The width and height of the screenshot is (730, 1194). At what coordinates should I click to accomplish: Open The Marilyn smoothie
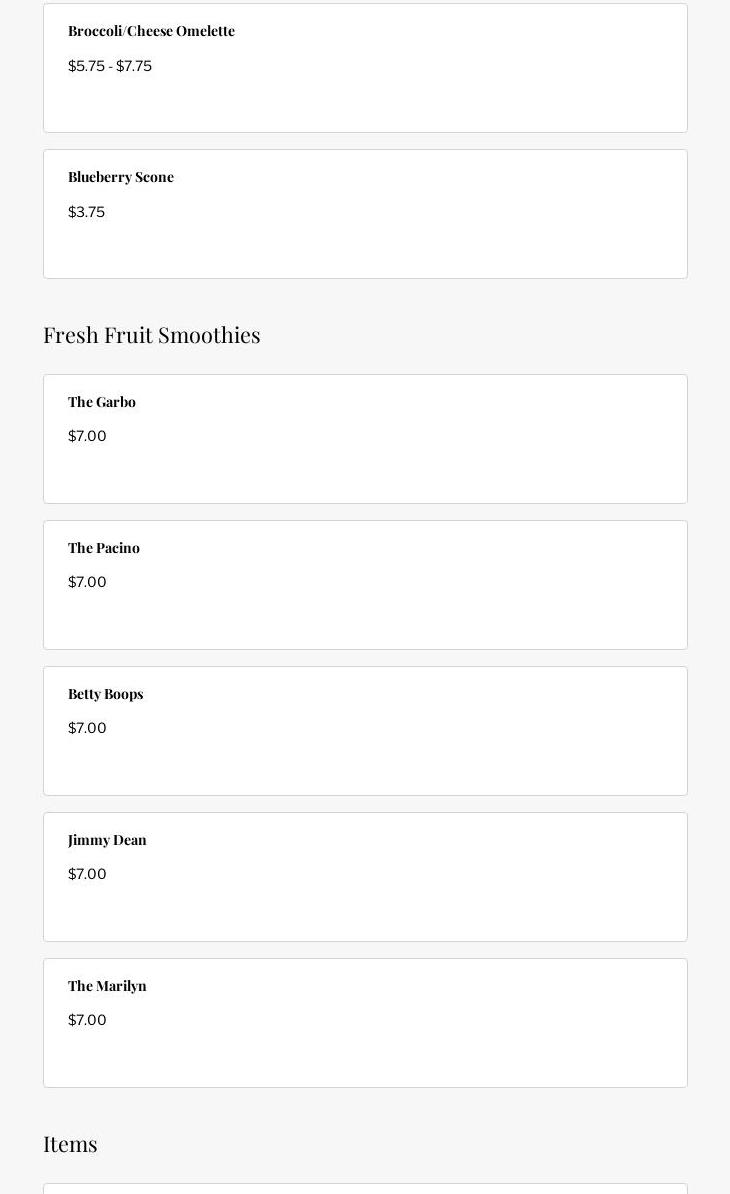point(107,986)
